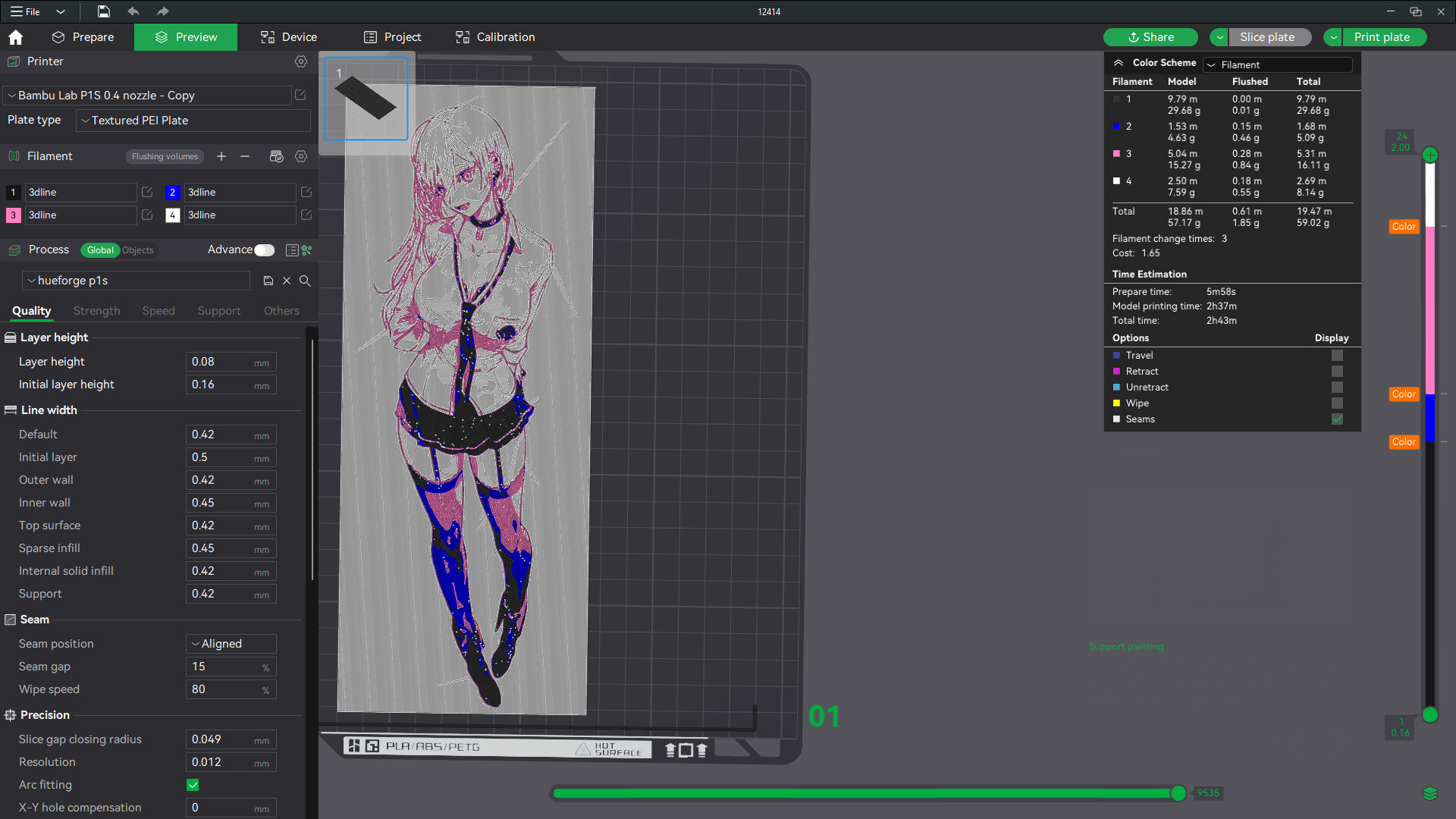Switch to the Project tab
This screenshot has height=819, width=1456.
[393, 37]
